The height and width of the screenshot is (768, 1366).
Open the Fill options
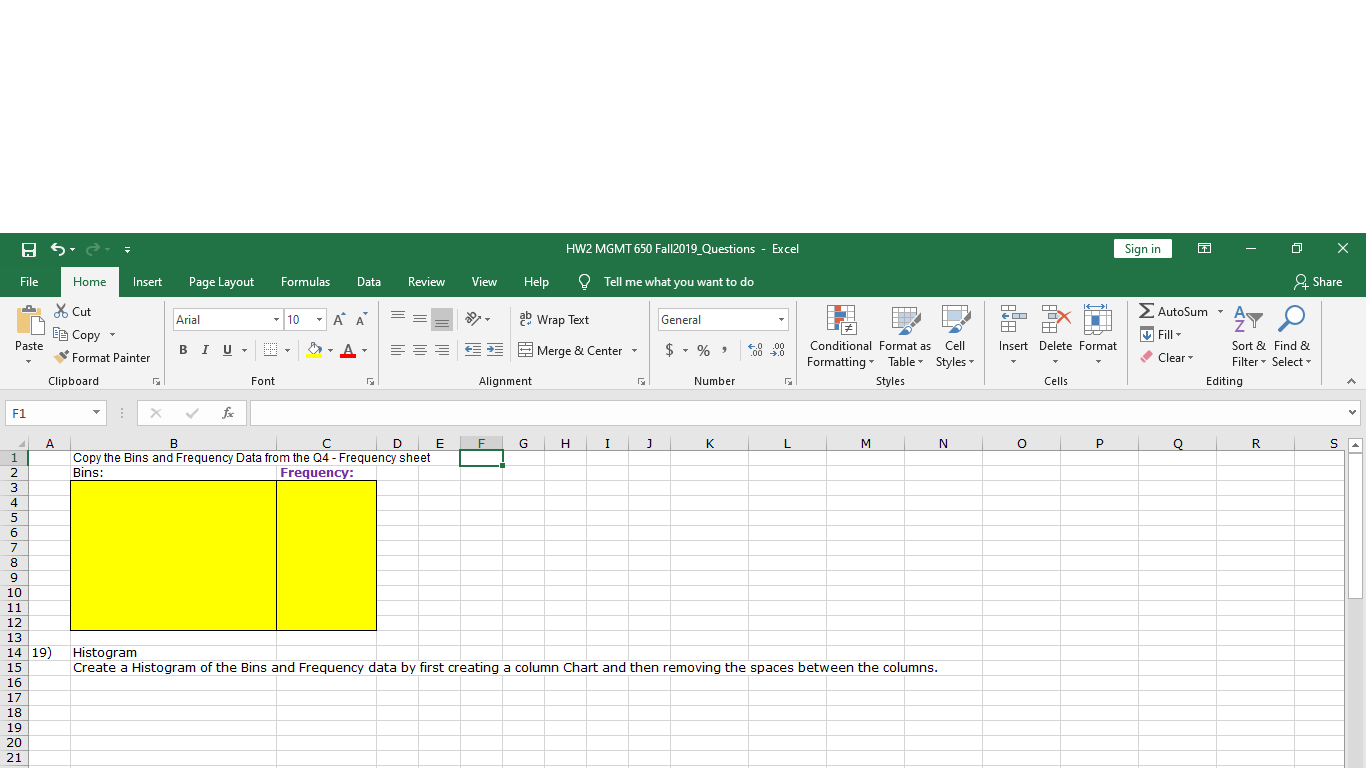[x=1161, y=335]
